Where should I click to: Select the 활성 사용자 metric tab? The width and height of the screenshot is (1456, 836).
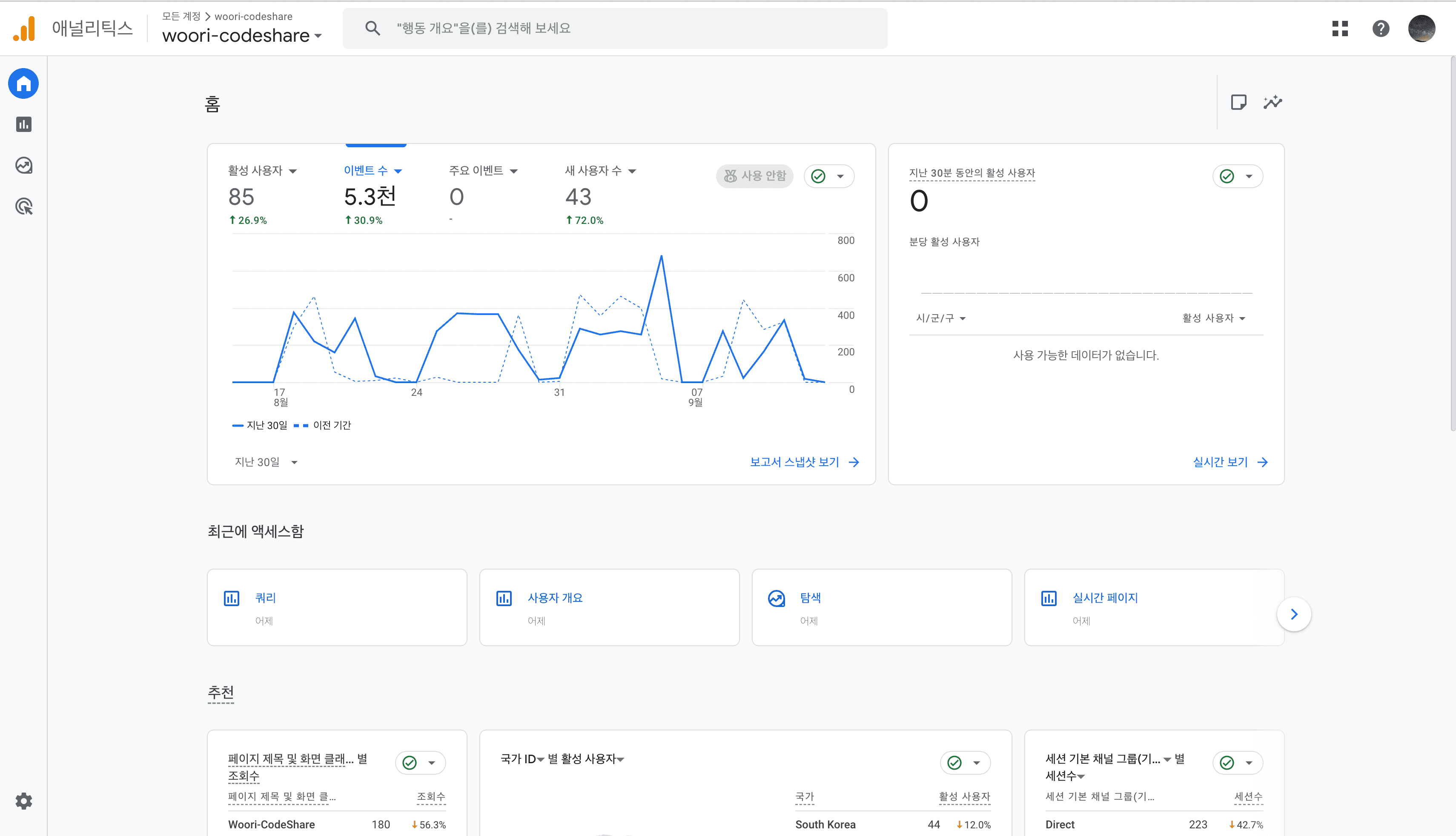pyautogui.click(x=262, y=171)
